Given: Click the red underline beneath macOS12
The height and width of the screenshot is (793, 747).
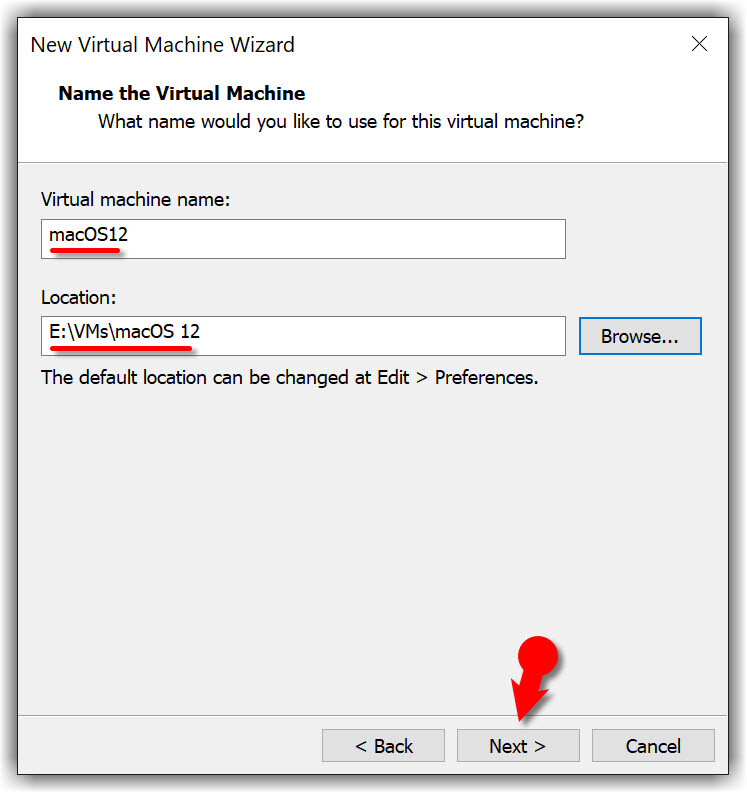Looking at the screenshot, I should (x=85, y=252).
